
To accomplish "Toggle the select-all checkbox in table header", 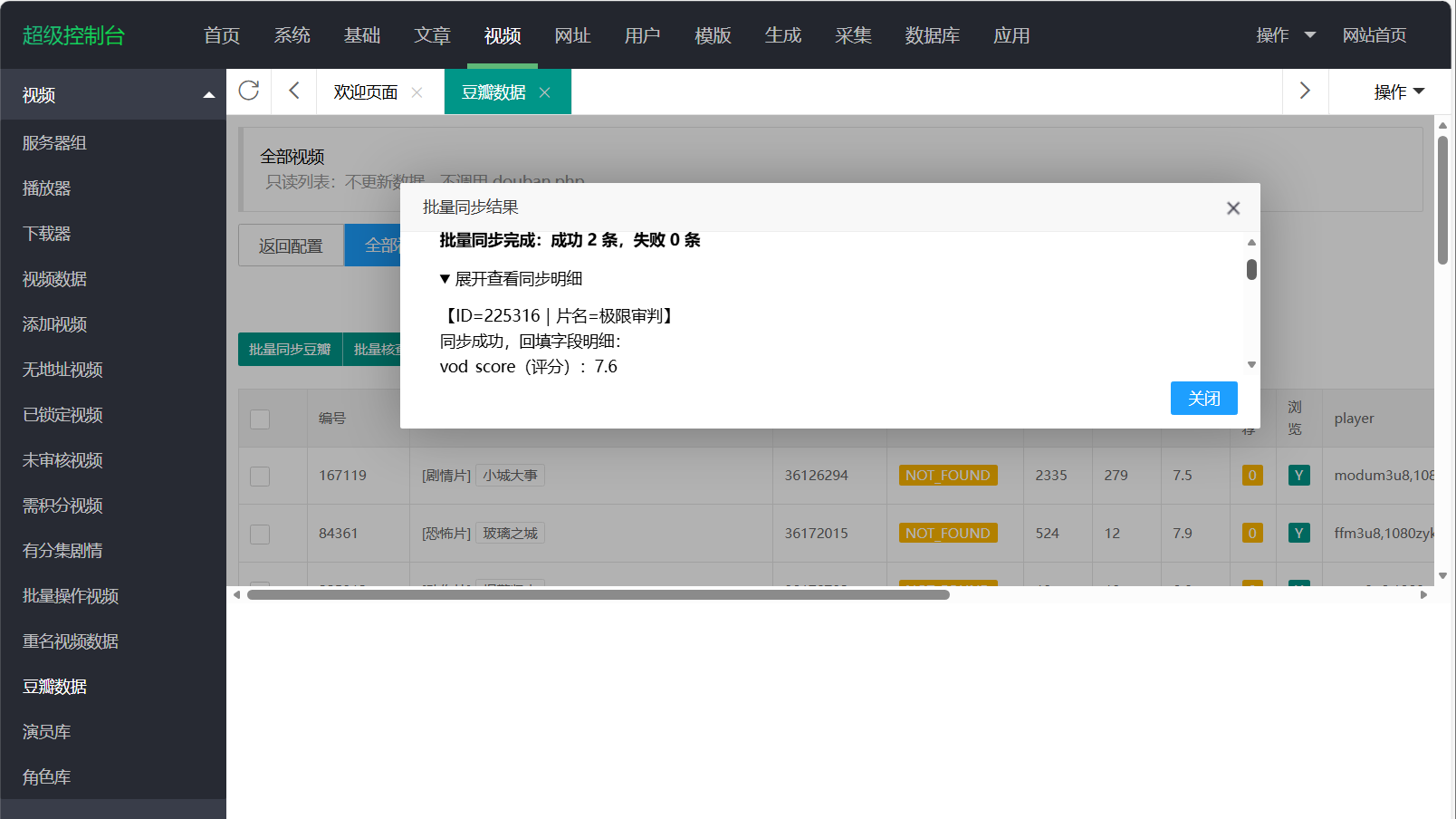I will tap(260, 419).
